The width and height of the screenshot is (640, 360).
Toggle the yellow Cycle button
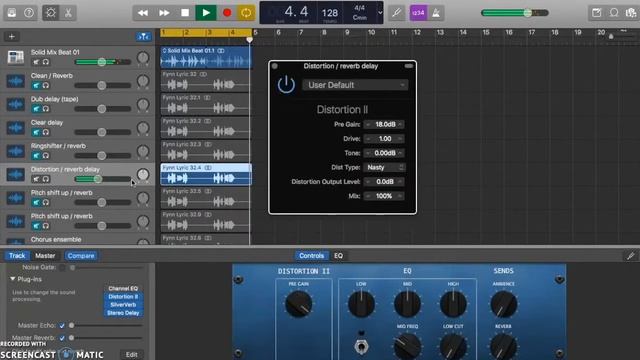246,13
